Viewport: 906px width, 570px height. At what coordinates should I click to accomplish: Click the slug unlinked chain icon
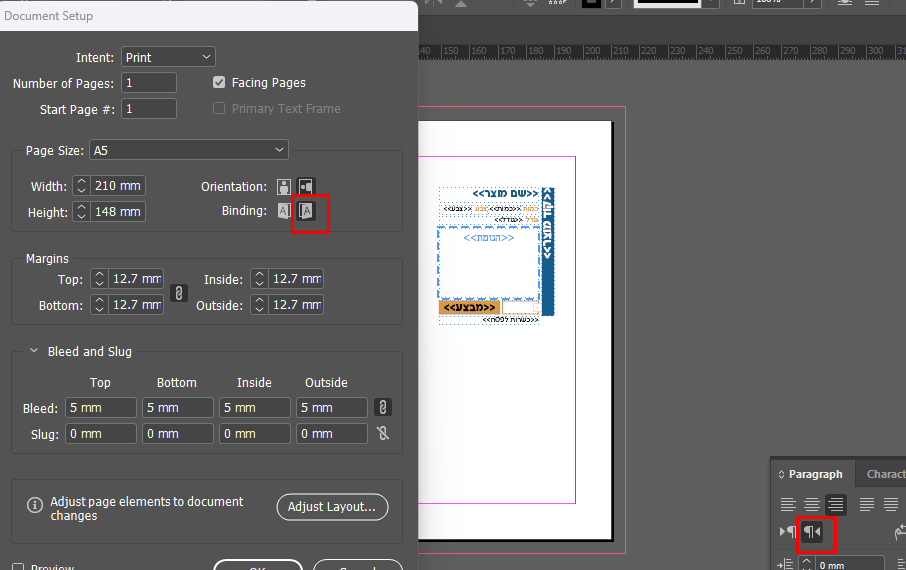pyautogui.click(x=382, y=433)
